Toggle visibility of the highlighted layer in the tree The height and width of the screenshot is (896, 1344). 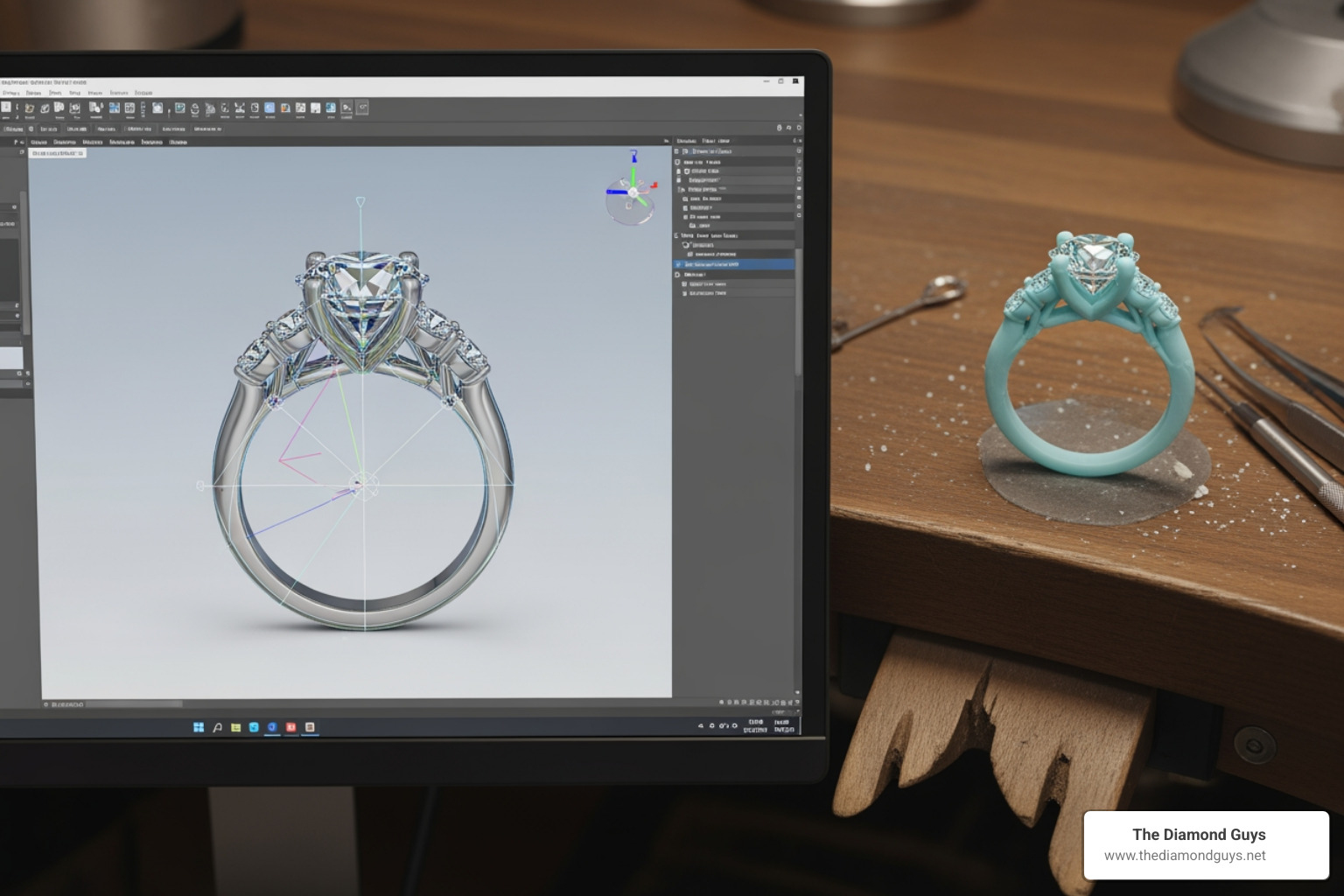click(x=678, y=264)
